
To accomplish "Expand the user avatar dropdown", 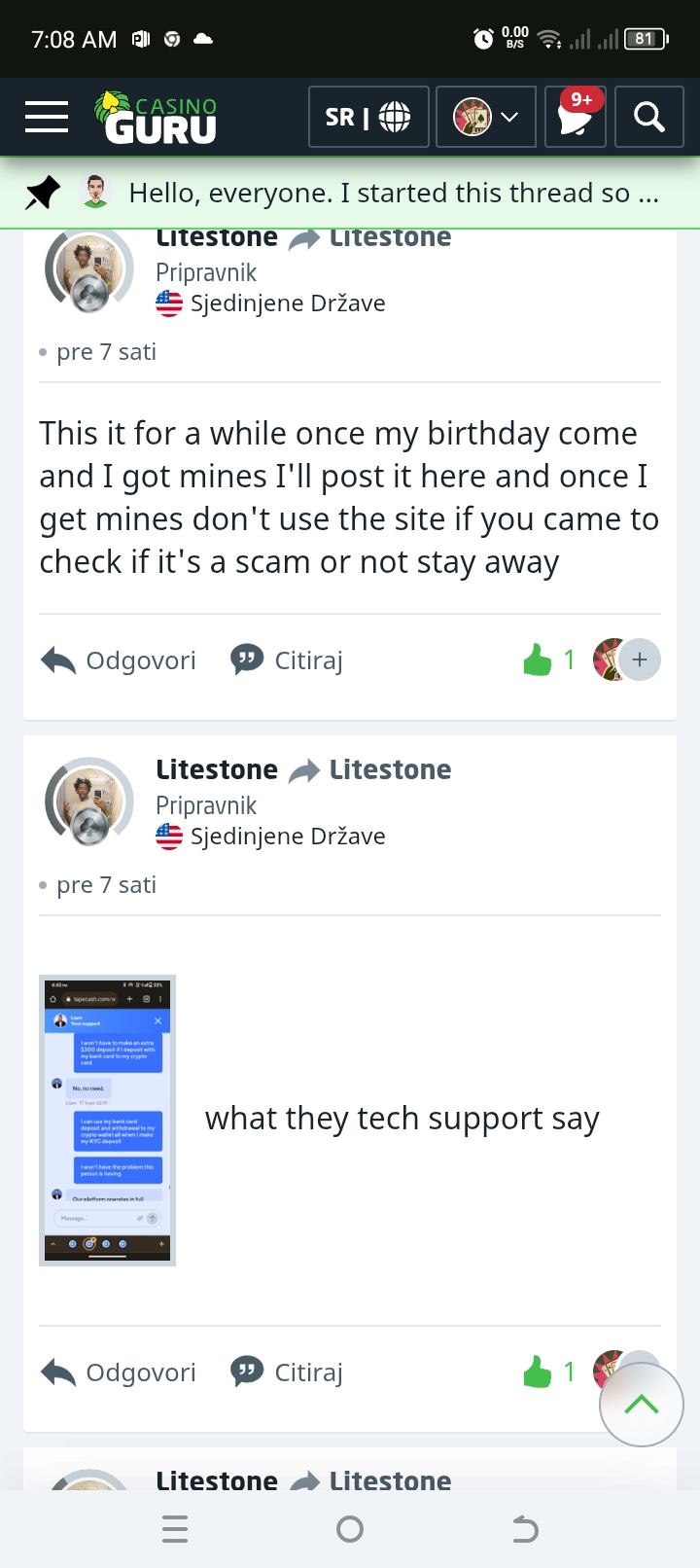I will 486,117.
